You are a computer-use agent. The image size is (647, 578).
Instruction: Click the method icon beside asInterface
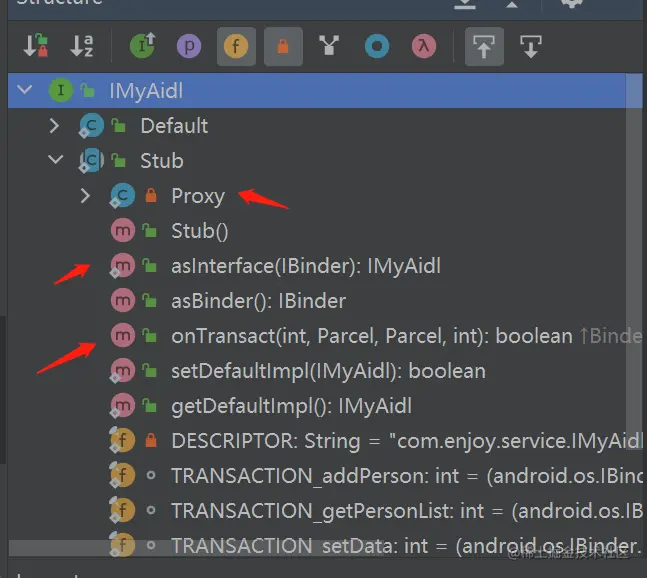click(123, 266)
